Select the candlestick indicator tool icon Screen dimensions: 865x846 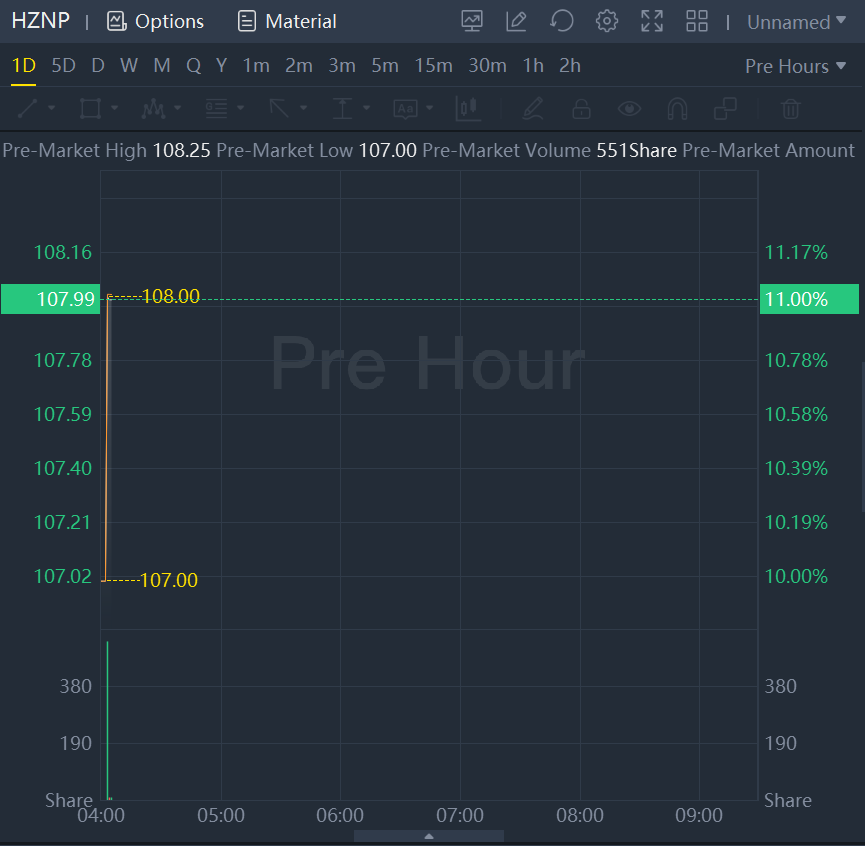(468, 108)
